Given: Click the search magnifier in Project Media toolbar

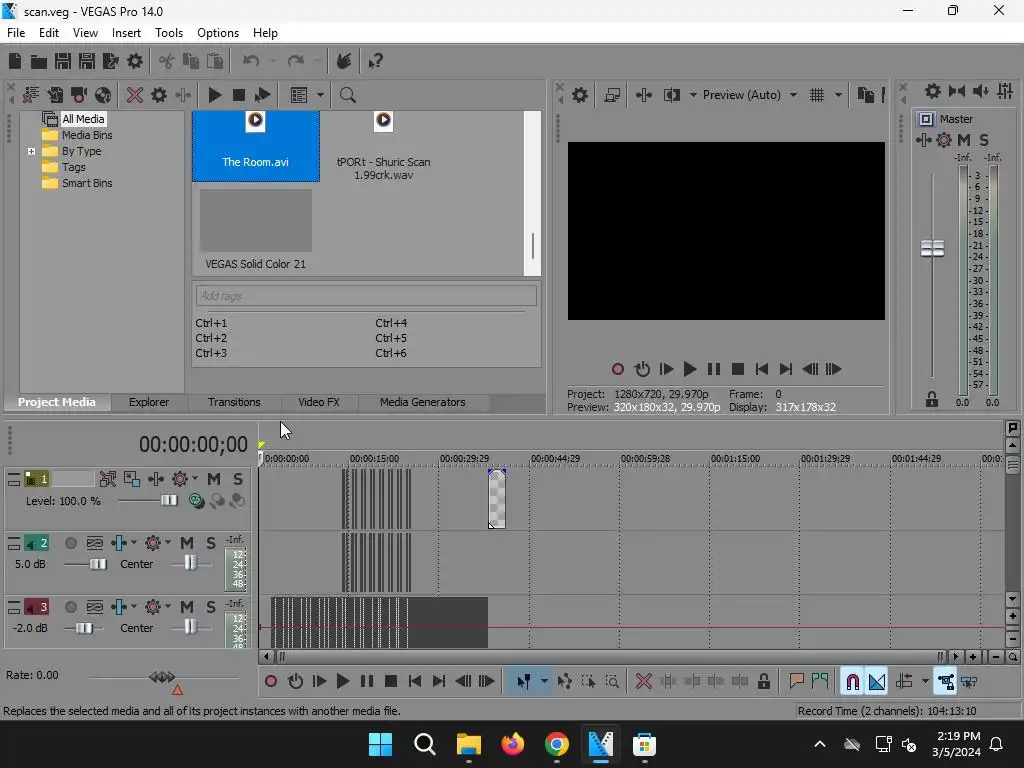Looking at the screenshot, I should point(347,95).
